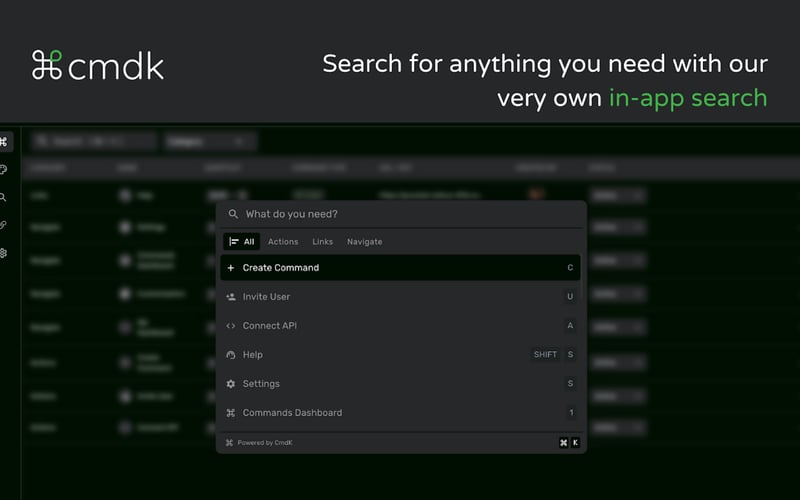800x500 pixels.
Task: Click the add-person icon beside Invite User
Action: pos(231,297)
